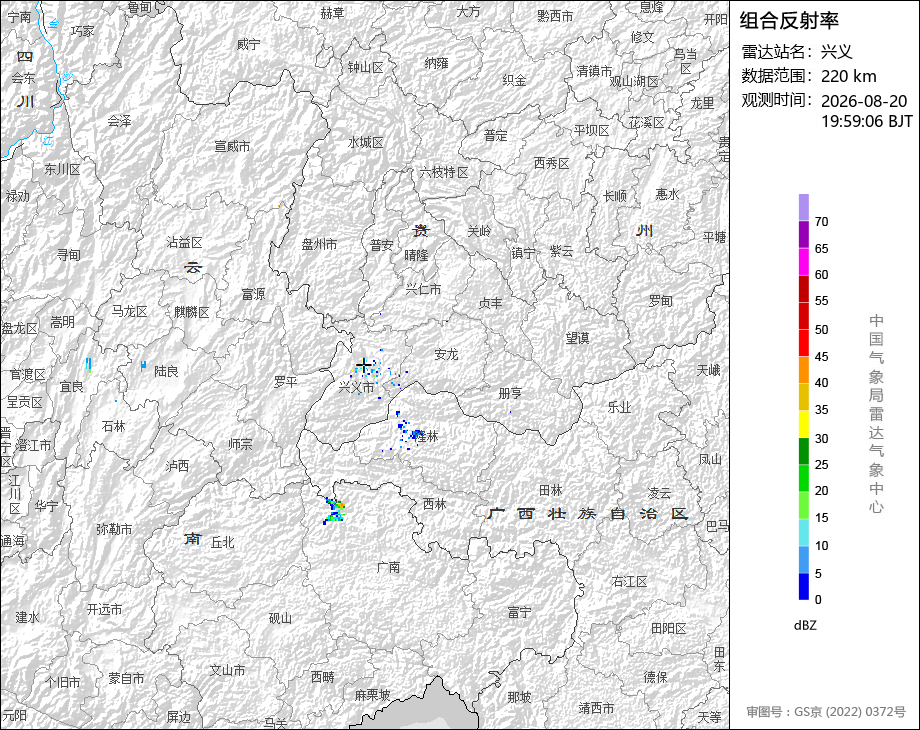Click the 广西壮族自治区 province label
The height and width of the screenshot is (730, 920).
point(587,513)
